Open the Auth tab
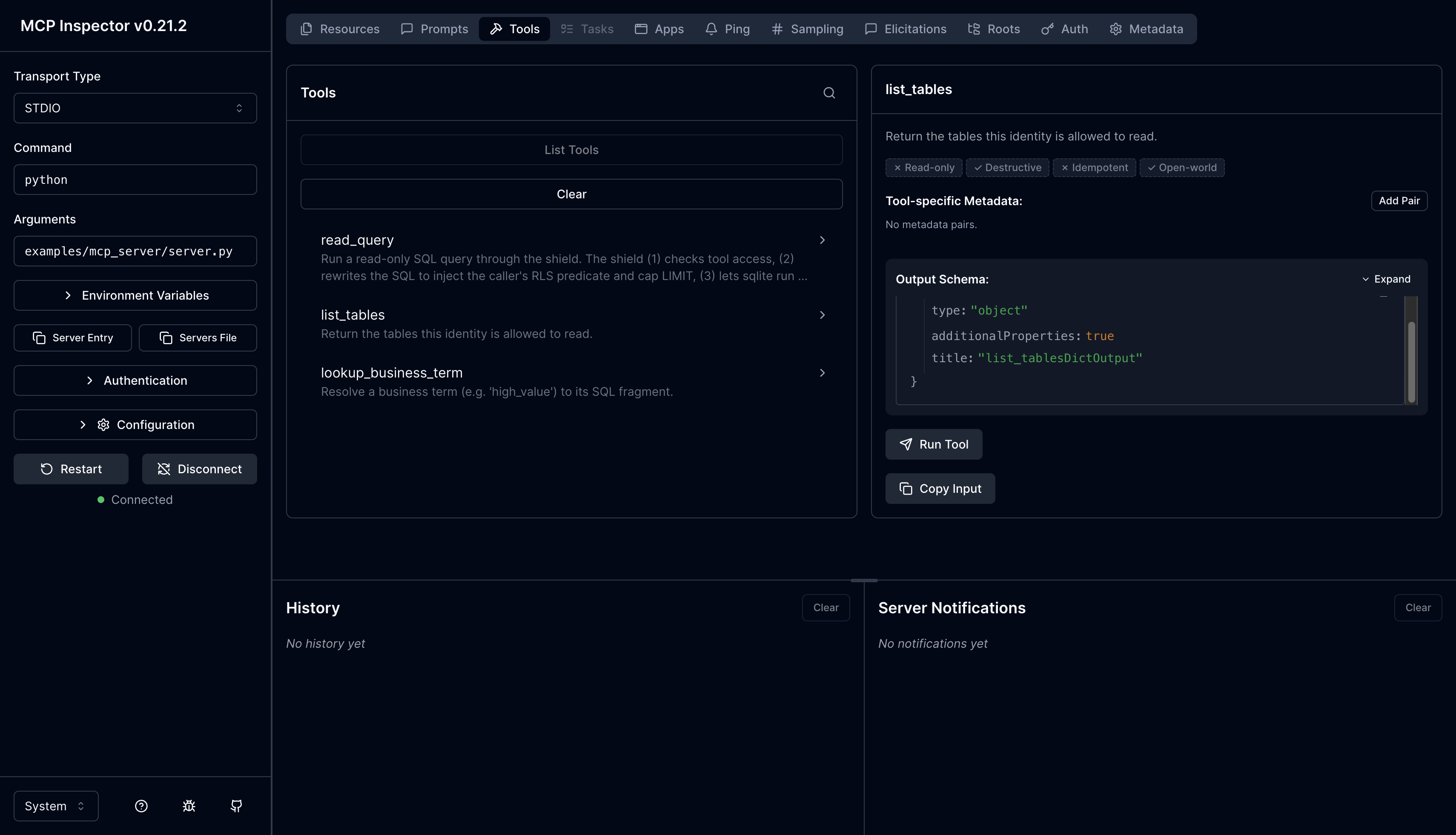The height and width of the screenshot is (835, 1456). click(x=1065, y=29)
